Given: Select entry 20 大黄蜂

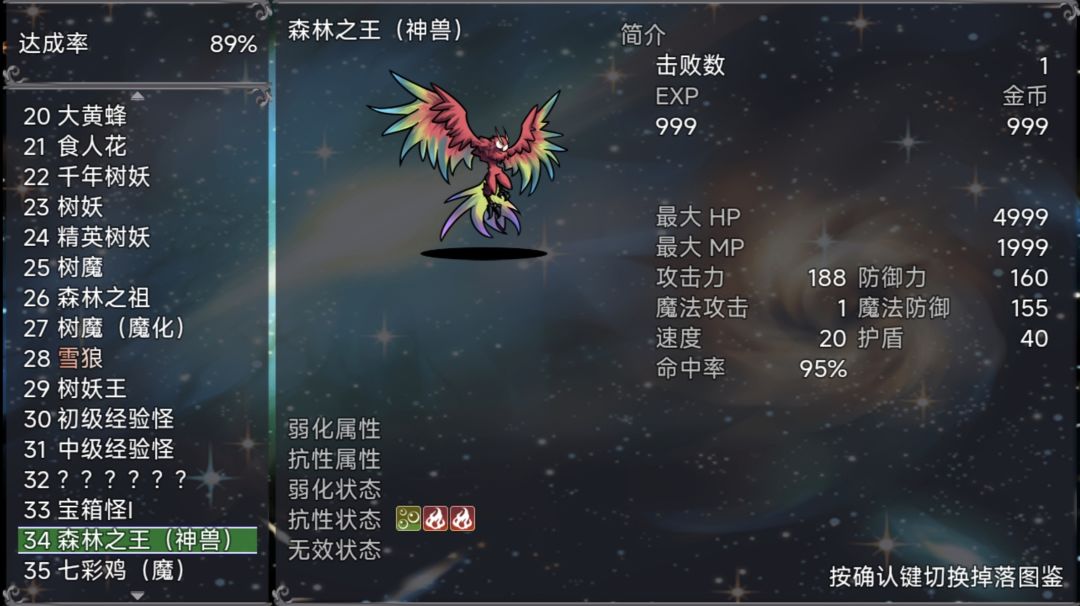Looking at the screenshot, I should tap(138, 116).
